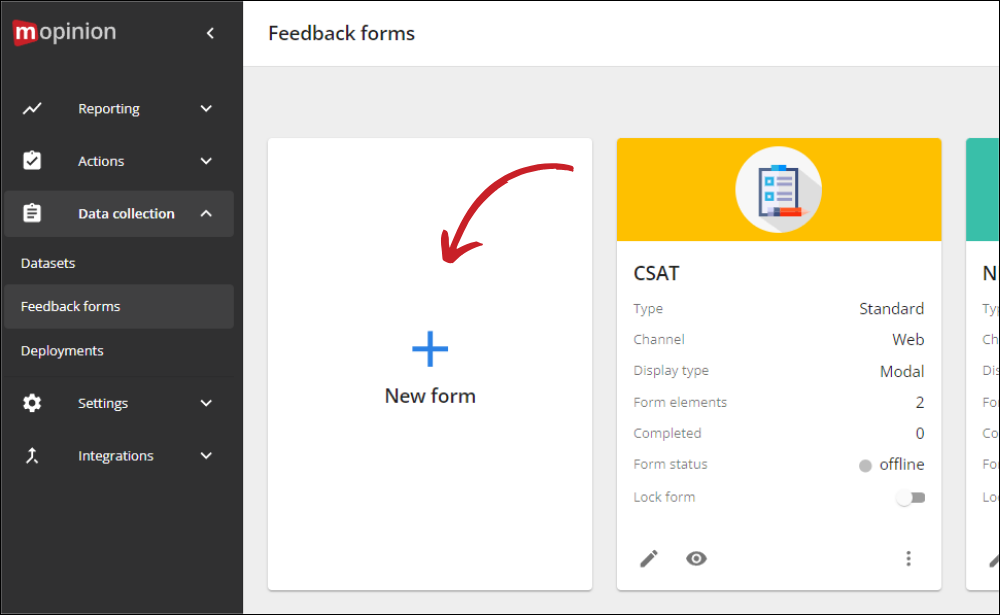Open Settings via the gear icon
1000x615 pixels.
[x=32, y=403]
